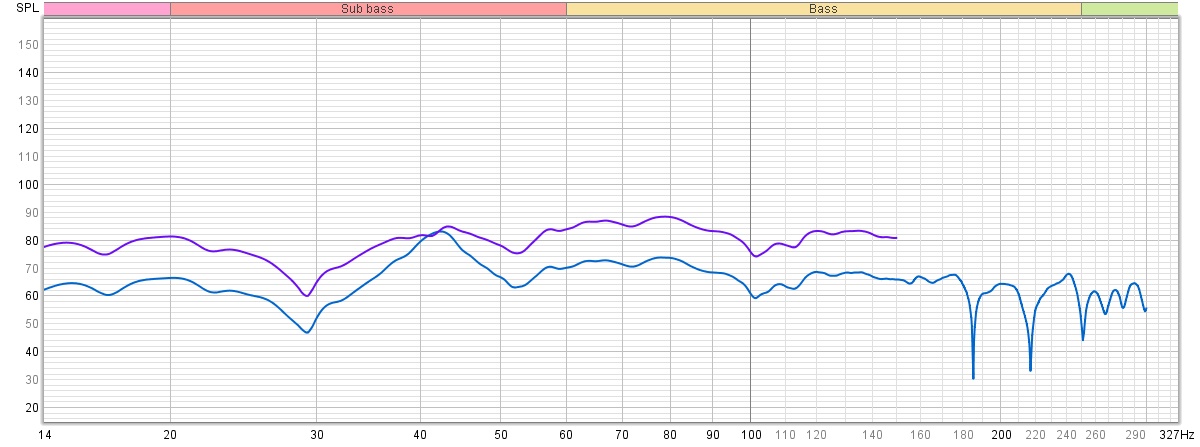Click the 140 label on SPL axis
The image size is (1200, 447).
point(28,73)
